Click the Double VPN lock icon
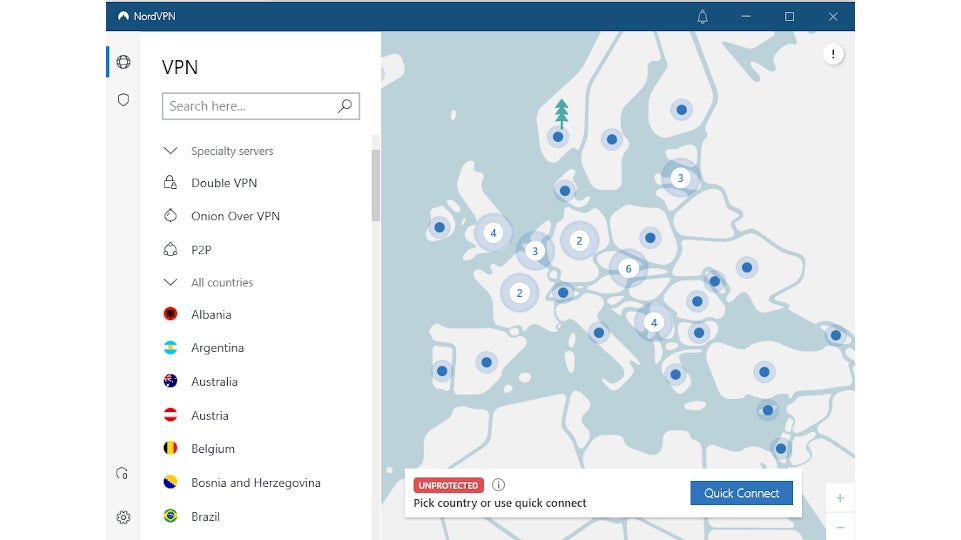Image resolution: width=961 pixels, height=540 pixels. [x=170, y=182]
